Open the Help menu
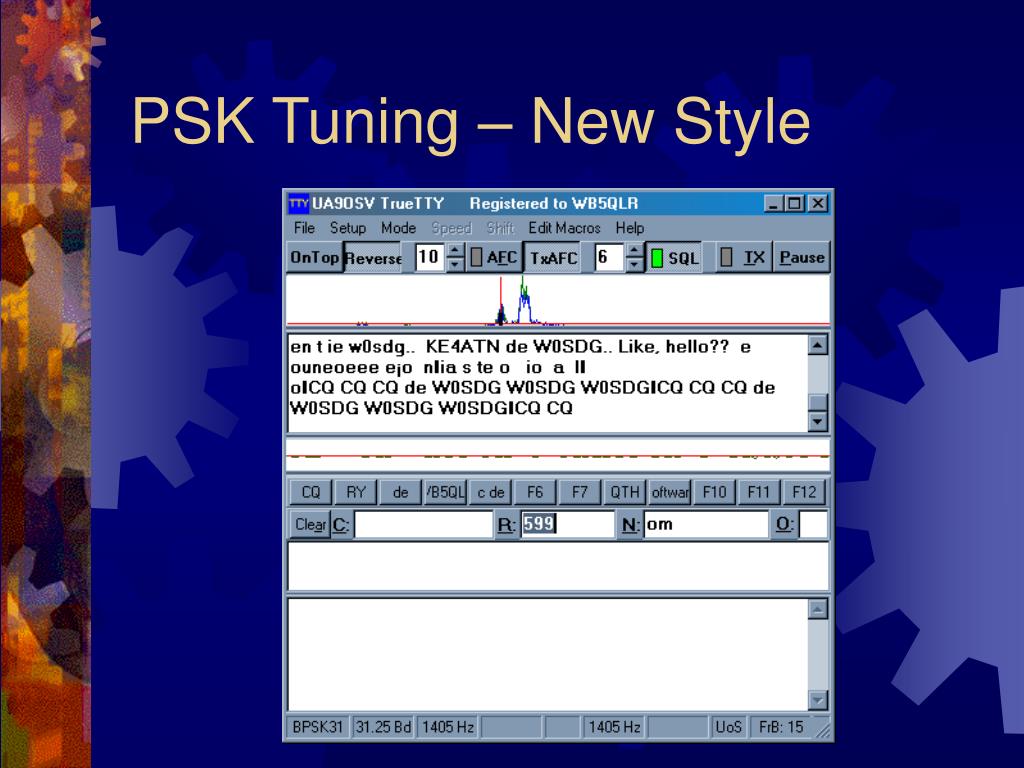Image resolution: width=1024 pixels, height=768 pixels. (630, 228)
